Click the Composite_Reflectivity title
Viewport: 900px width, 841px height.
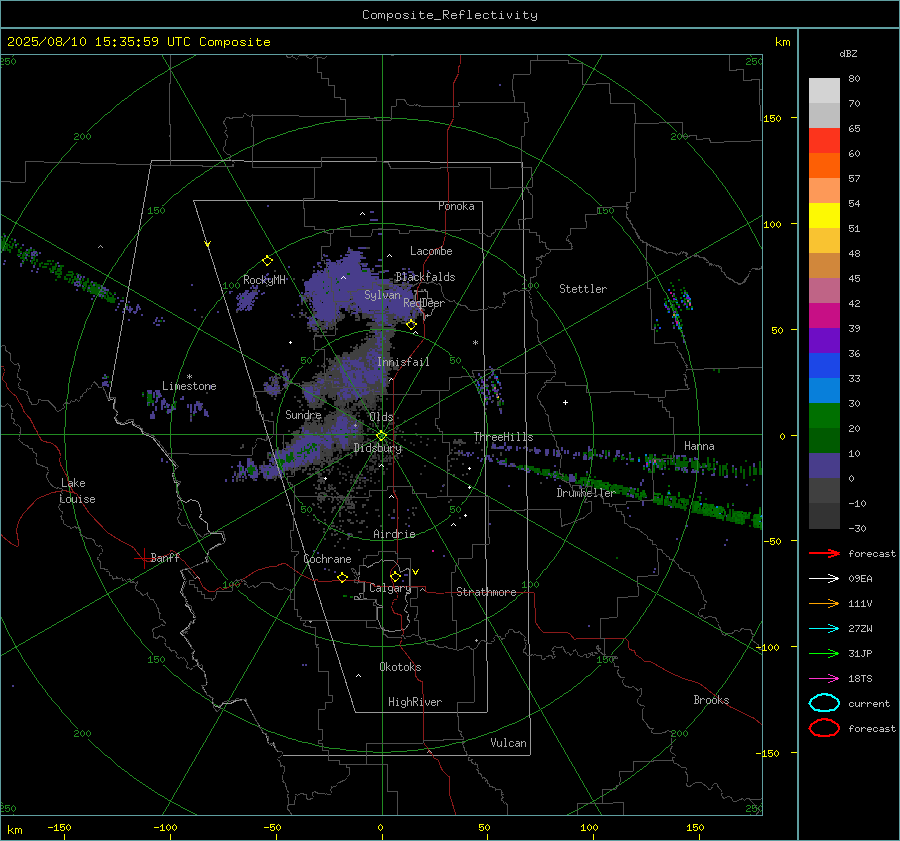pyautogui.click(x=450, y=15)
